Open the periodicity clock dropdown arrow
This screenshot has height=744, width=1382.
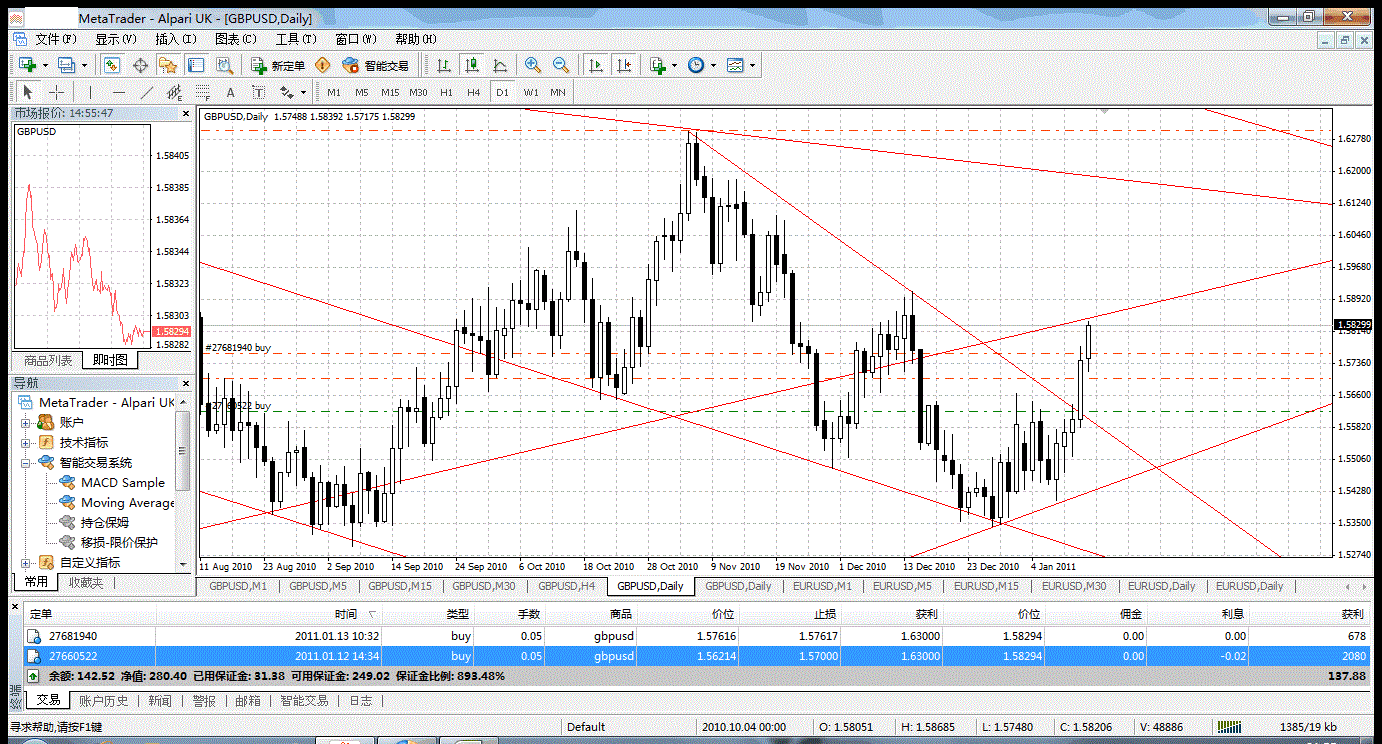point(712,65)
